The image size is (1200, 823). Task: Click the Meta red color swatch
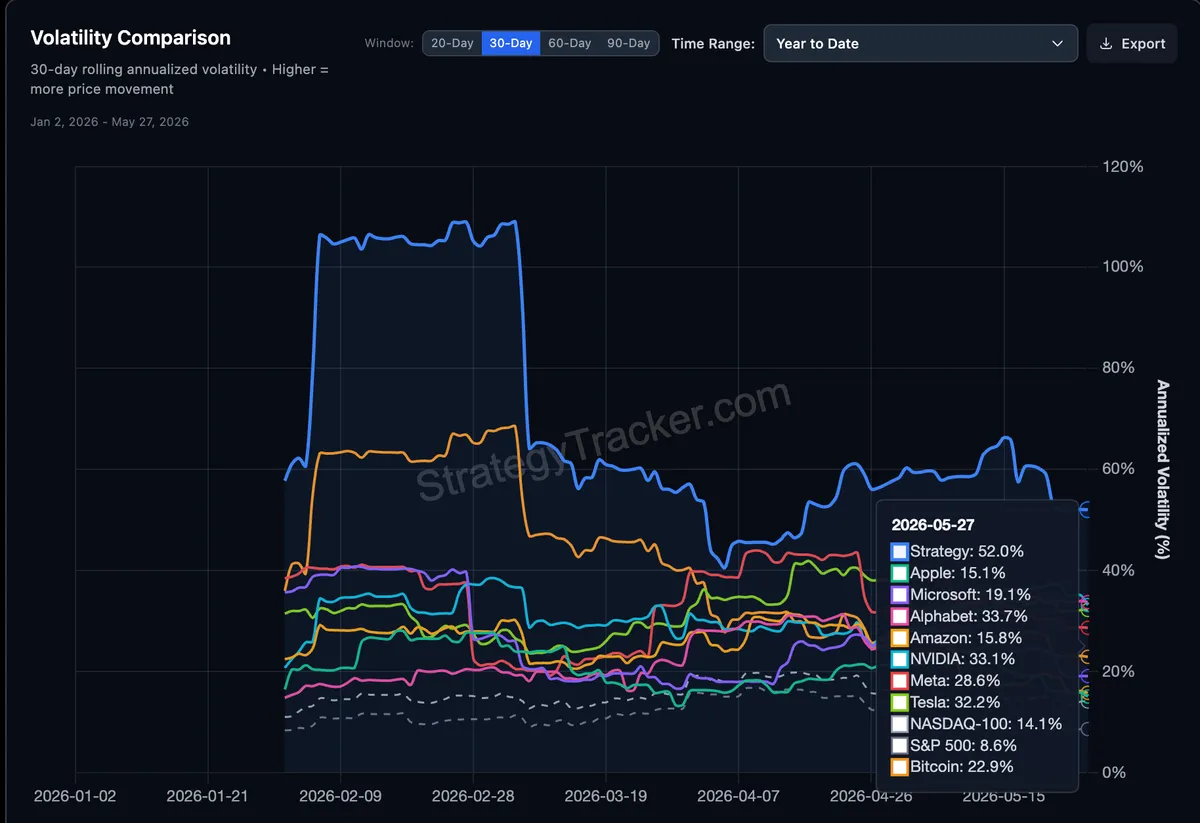pyautogui.click(x=899, y=681)
